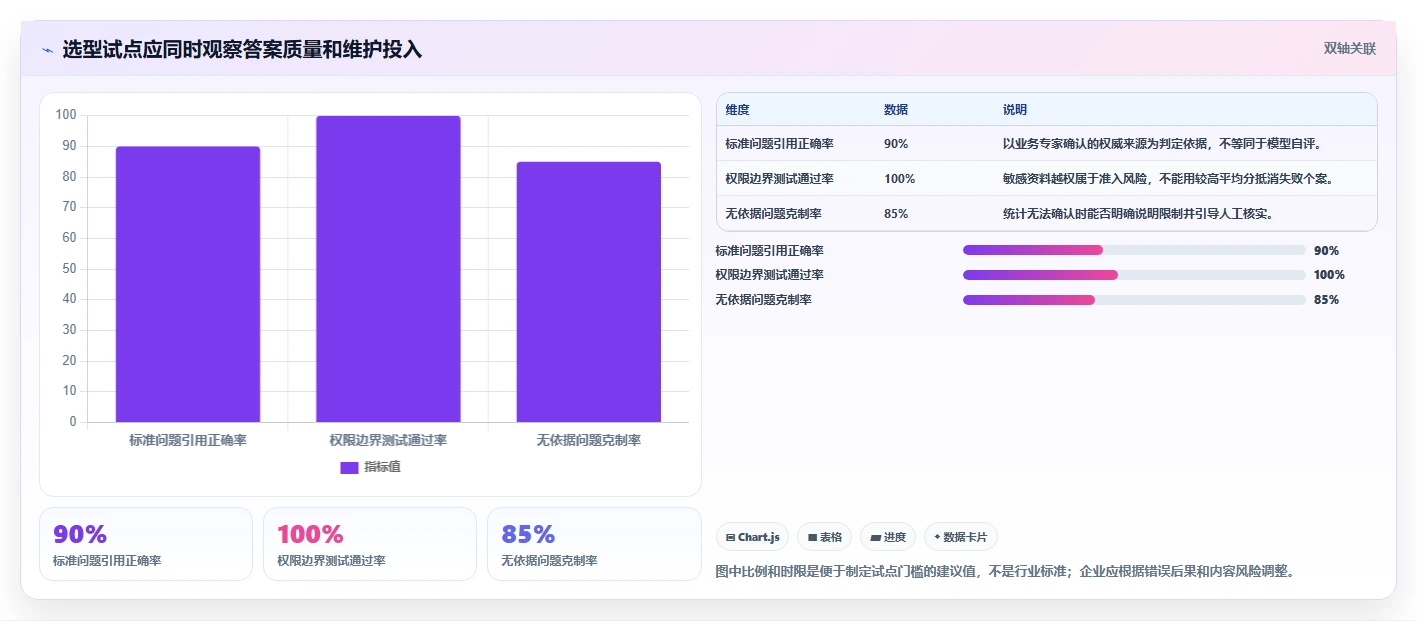This screenshot has width=1417, height=621.
Task: Click the 无依据问题克制率 progress row label
Action: point(764,300)
